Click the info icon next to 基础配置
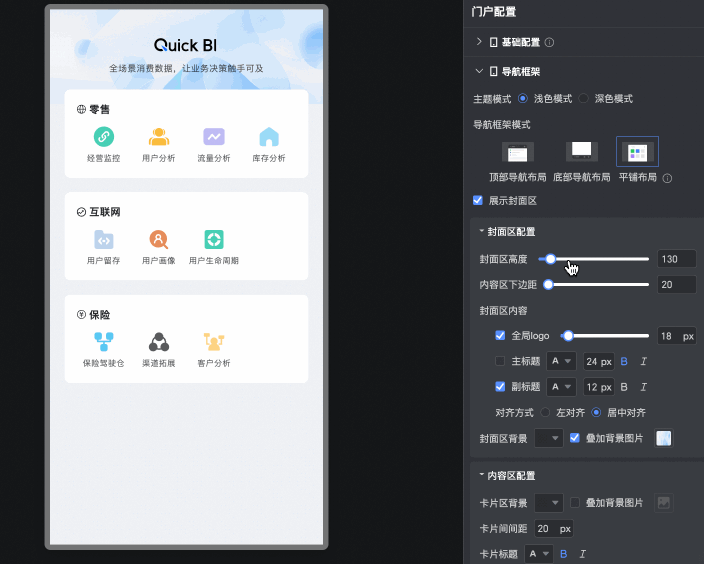Viewport: 704px width, 564px height. [x=549, y=42]
